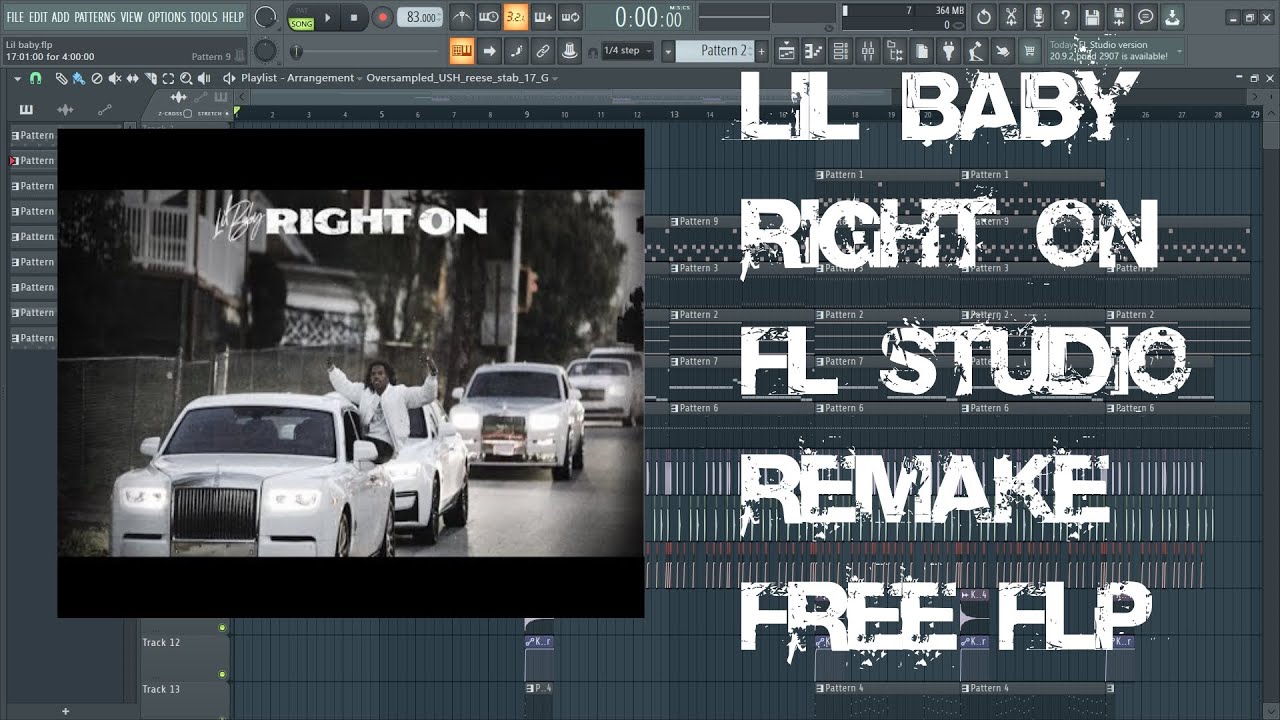The width and height of the screenshot is (1280, 720).
Task: Toggle auto-scrolling arrow button
Action: pyautogui.click(x=489, y=50)
